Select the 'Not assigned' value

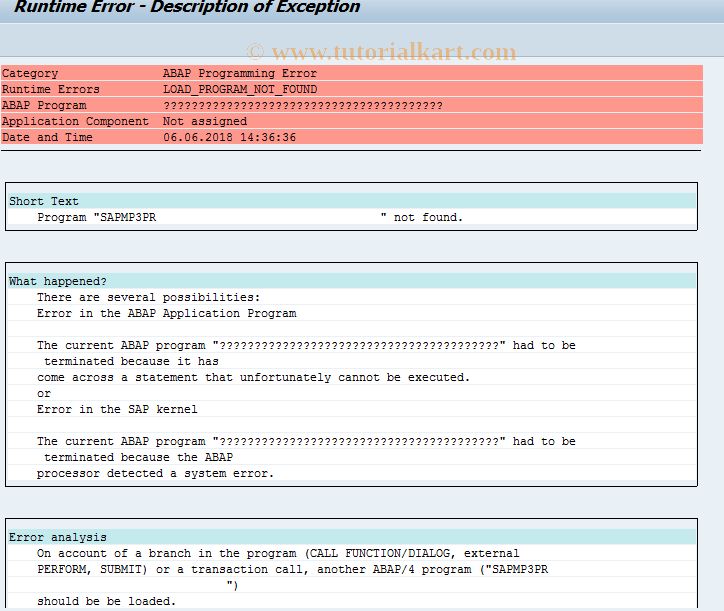[205, 121]
